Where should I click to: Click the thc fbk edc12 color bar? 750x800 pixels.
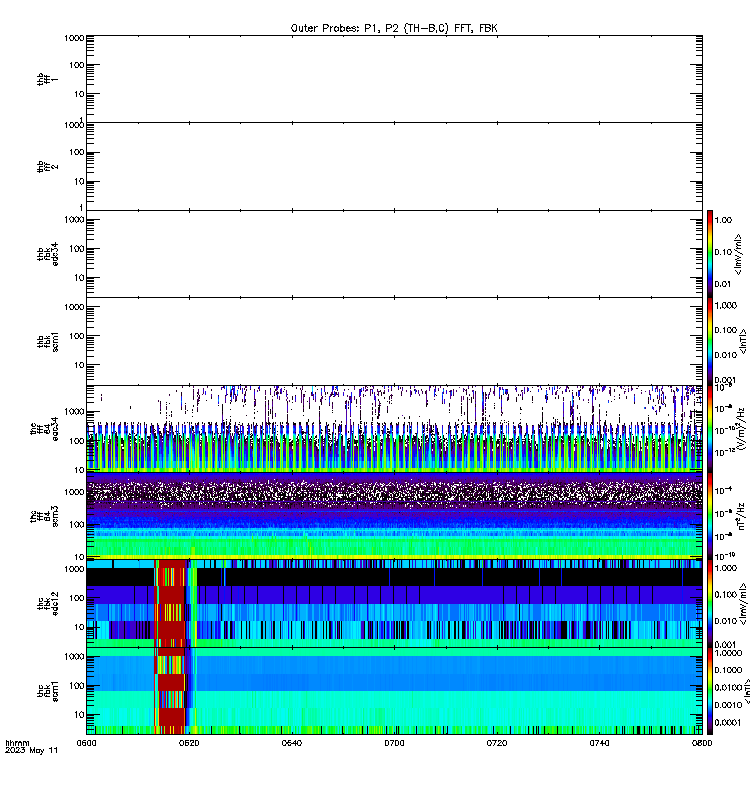coord(710,604)
